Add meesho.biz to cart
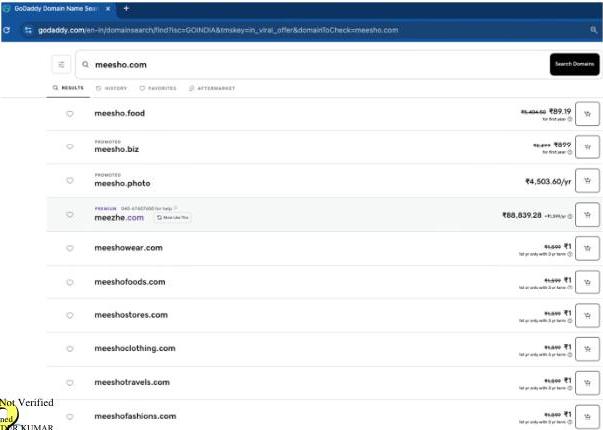 click(587, 147)
